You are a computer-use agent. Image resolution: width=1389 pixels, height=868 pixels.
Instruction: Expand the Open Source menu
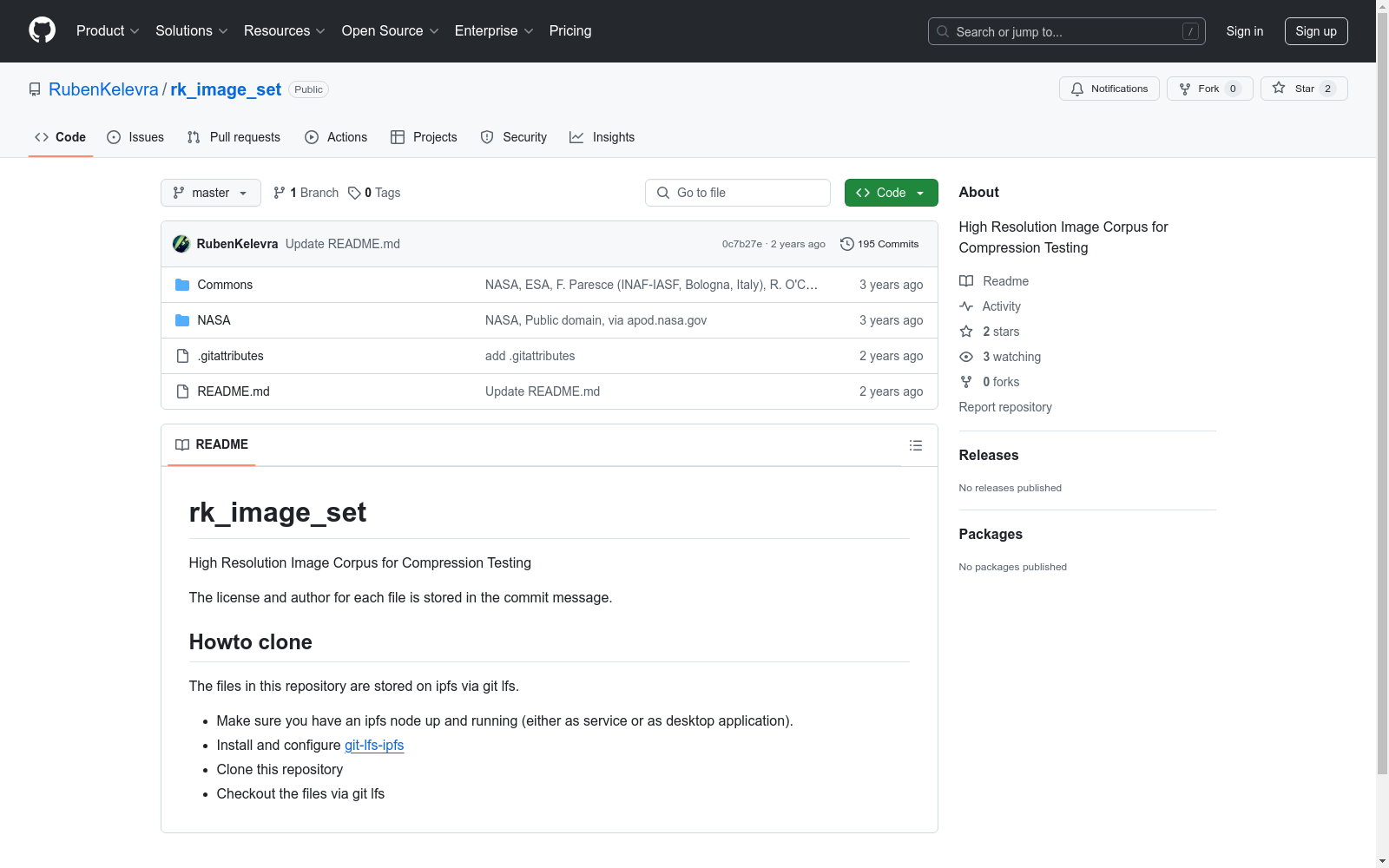click(x=391, y=31)
